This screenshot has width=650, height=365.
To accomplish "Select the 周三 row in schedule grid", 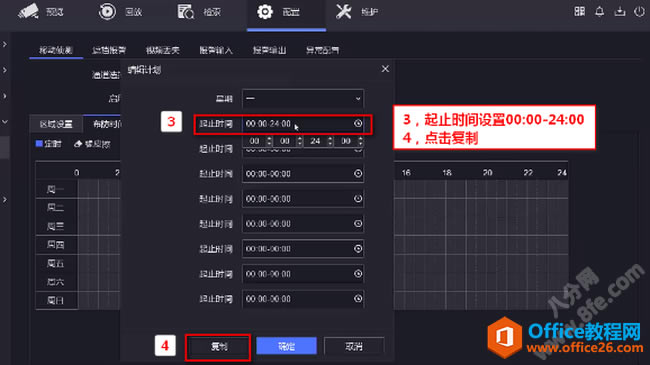I will 56,226.
